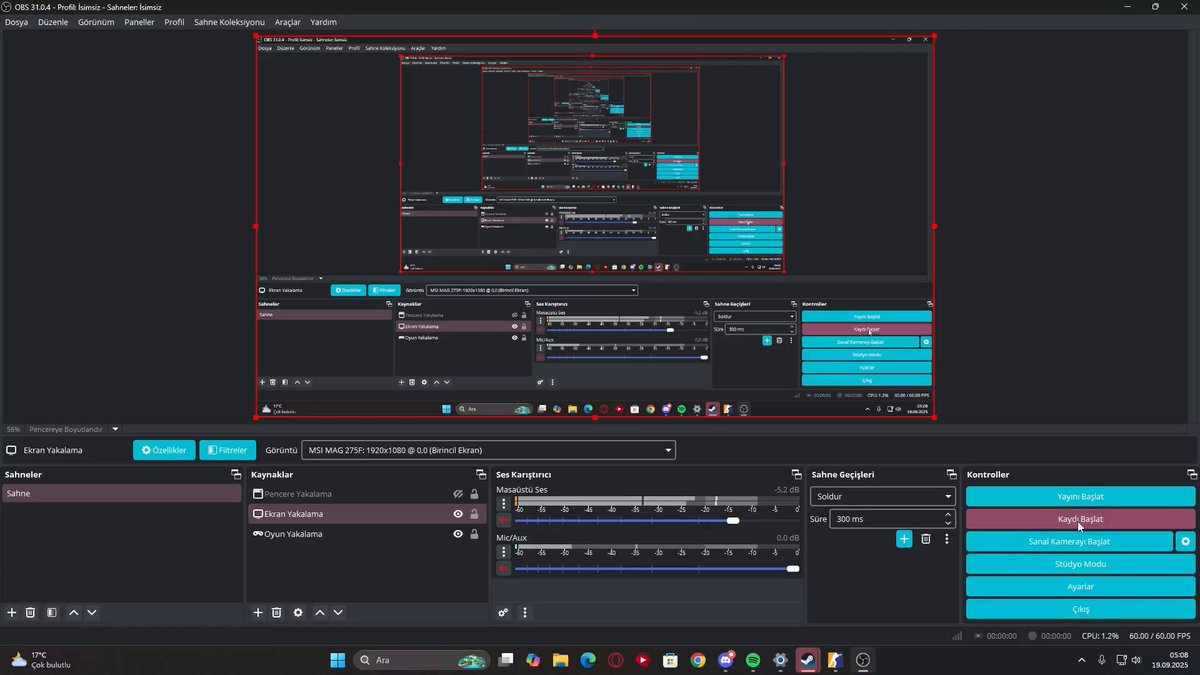Open the Sahne Koleksiyonu menu
1200x675 pixels.
(x=229, y=22)
